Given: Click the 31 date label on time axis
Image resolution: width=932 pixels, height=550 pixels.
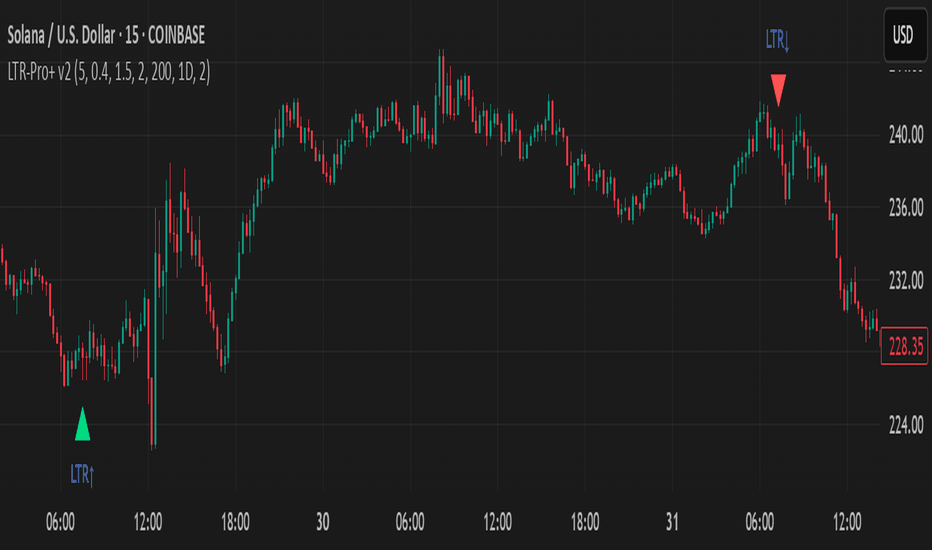Looking at the screenshot, I should [x=672, y=522].
